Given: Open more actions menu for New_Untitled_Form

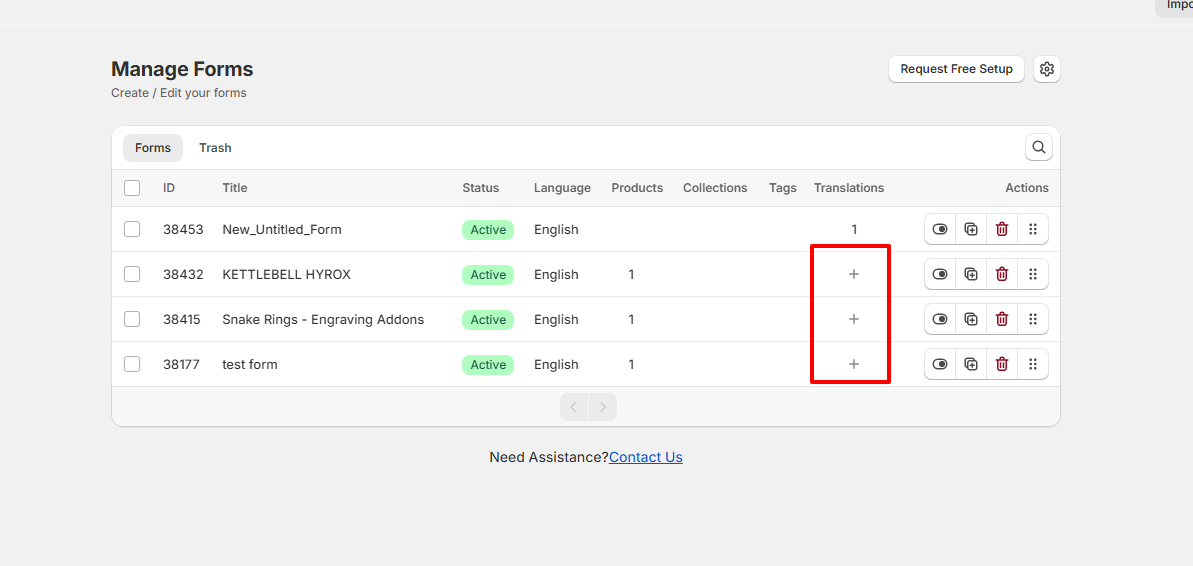Looking at the screenshot, I should pos(1032,229).
